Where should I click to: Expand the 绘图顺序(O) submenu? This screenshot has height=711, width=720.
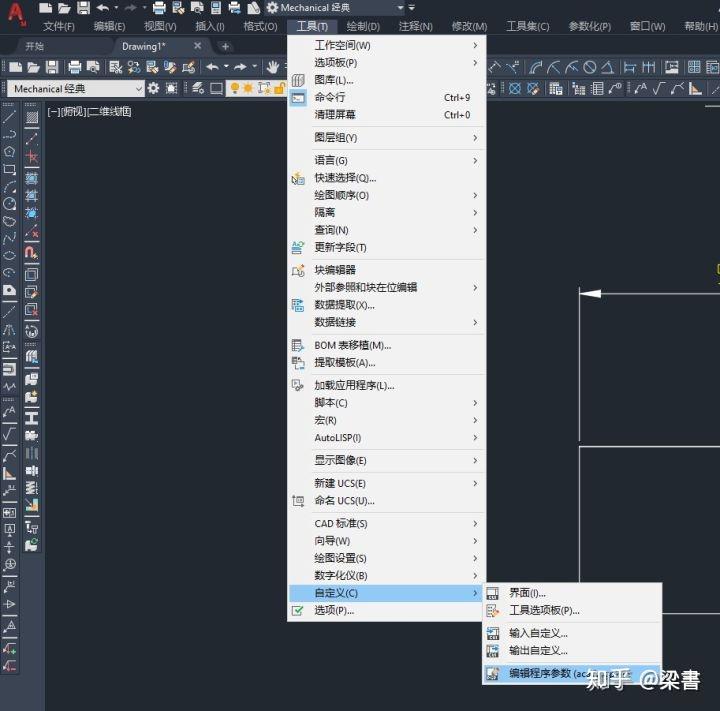point(387,196)
